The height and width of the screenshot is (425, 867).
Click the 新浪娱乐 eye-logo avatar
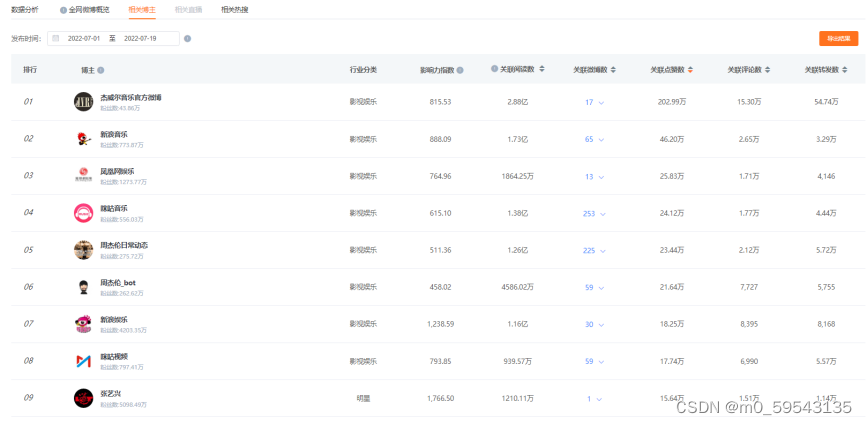83,324
